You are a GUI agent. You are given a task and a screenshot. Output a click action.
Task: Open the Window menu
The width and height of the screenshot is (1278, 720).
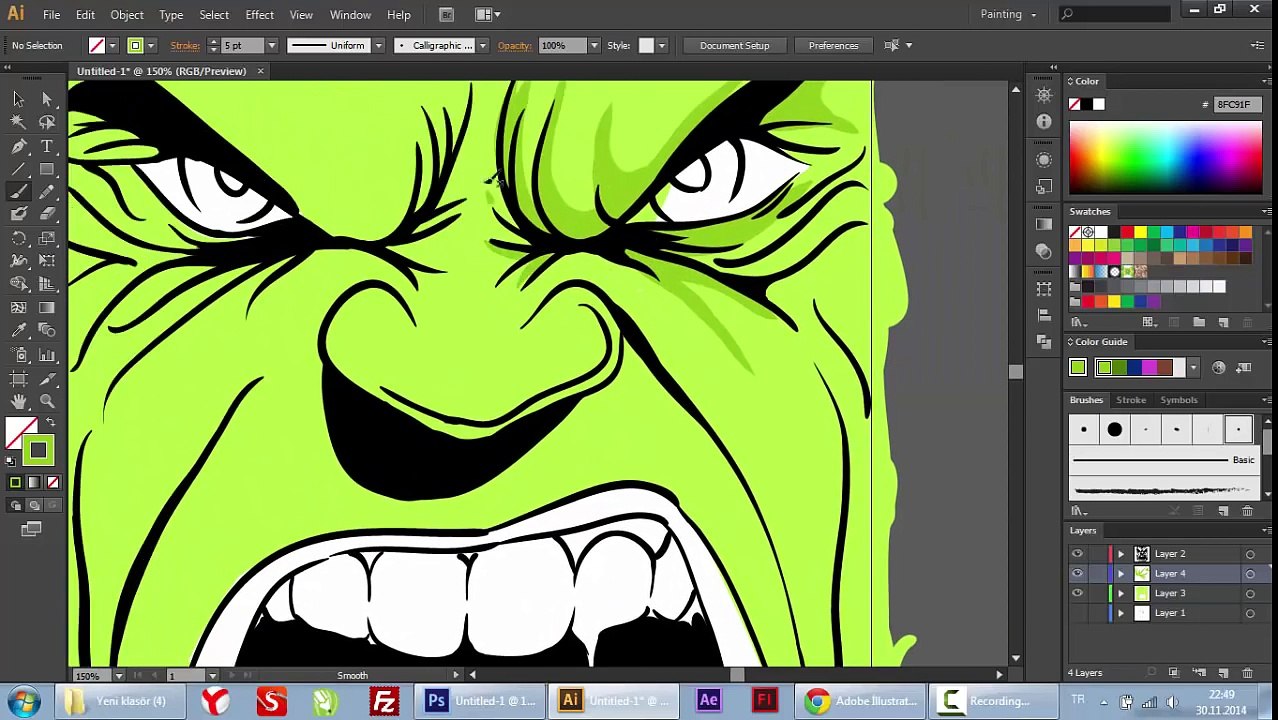pos(350,15)
